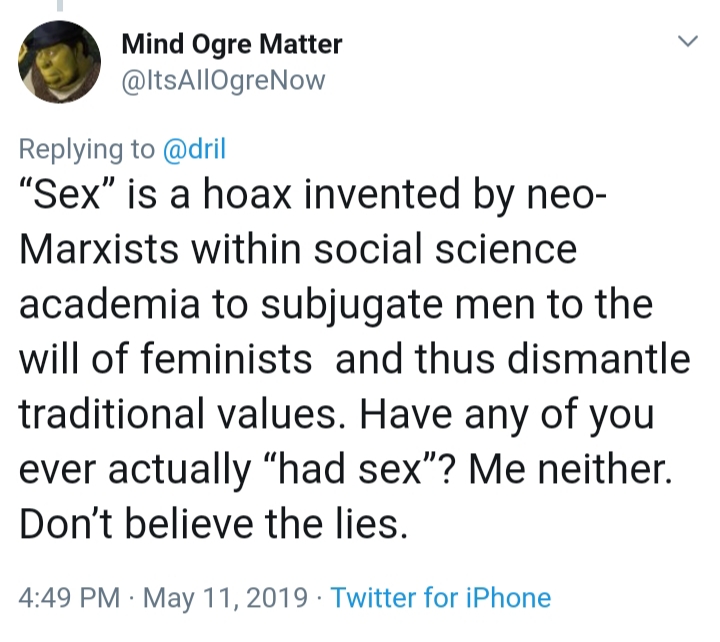Visit the @ItsAllOgreNow handle

[x=222, y=81]
